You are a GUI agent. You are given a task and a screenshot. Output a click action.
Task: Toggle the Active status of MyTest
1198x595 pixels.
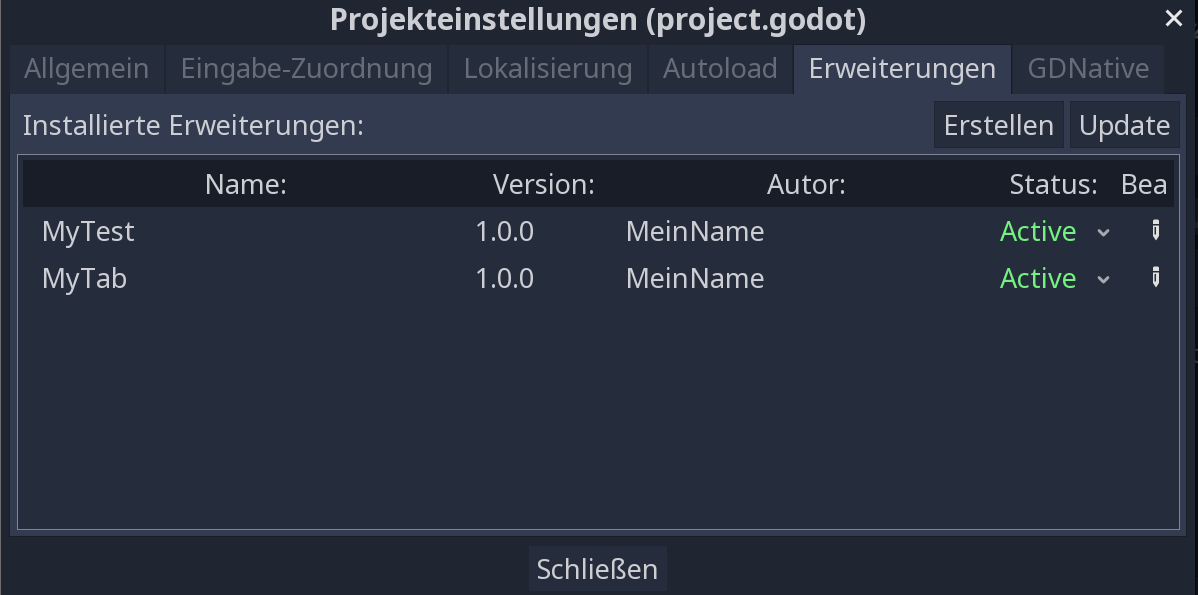[x=1038, y=231]
